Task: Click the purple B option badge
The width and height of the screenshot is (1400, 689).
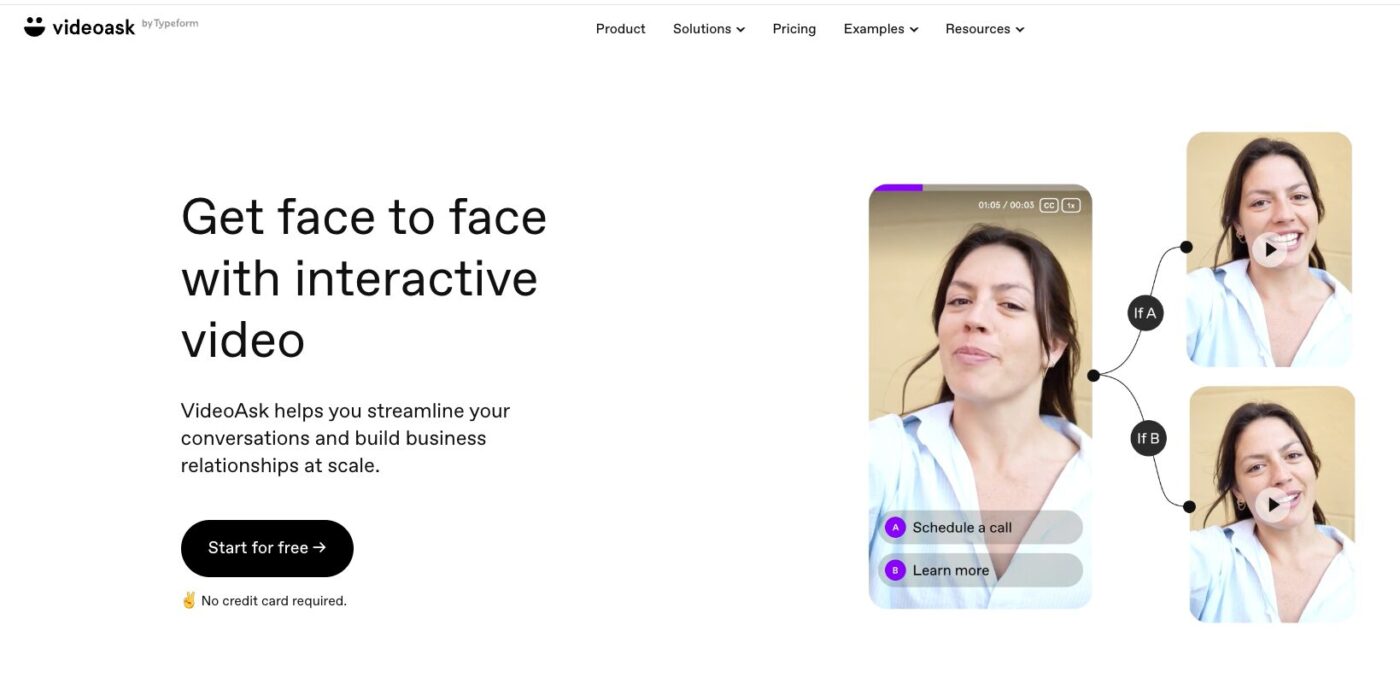Action: click(x=895, y=570)
